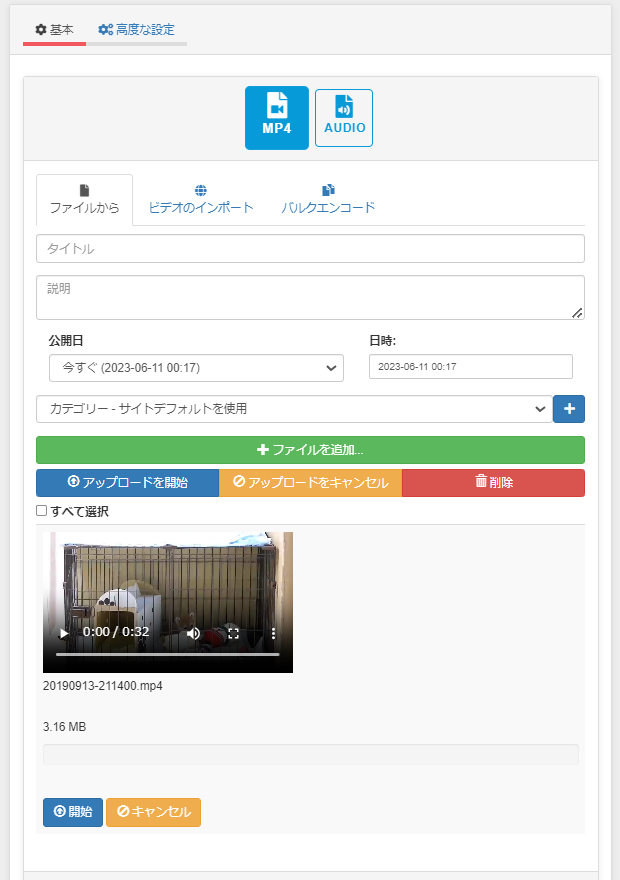Image resolution: width=620 pixels, height=880 pixels.
Task: Switch to 高度な設定 tab
Action: click(136, 30)
